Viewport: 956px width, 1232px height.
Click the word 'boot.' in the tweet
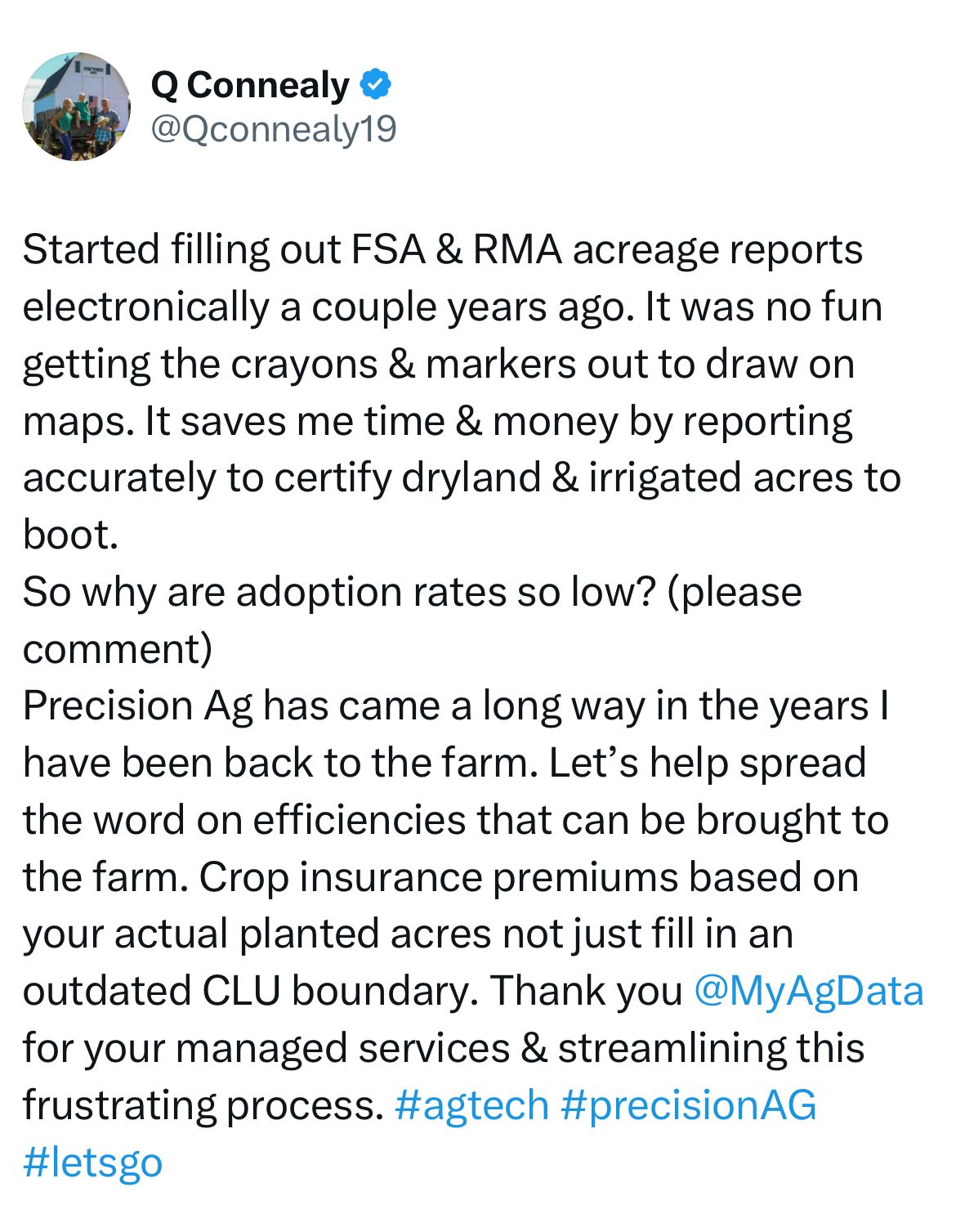click(x=71, y=535)
